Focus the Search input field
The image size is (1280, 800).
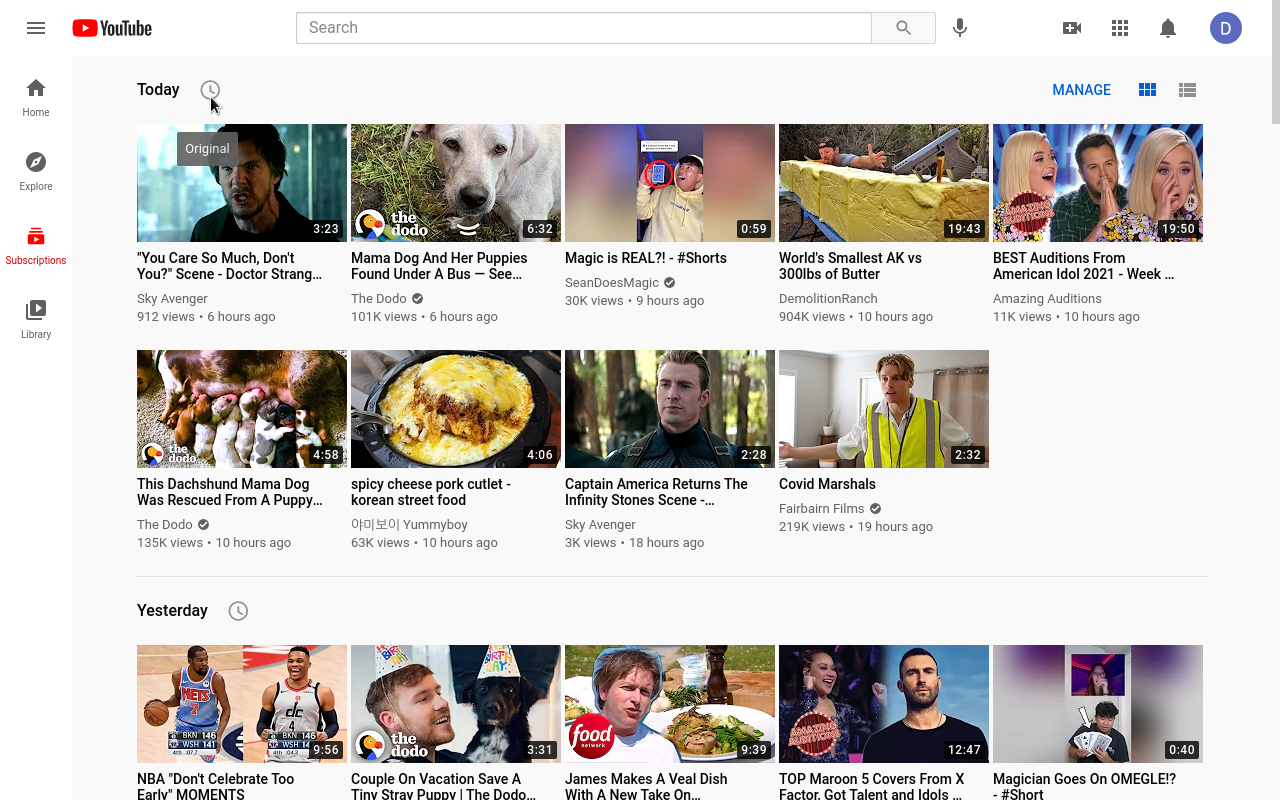click(584, 28)
